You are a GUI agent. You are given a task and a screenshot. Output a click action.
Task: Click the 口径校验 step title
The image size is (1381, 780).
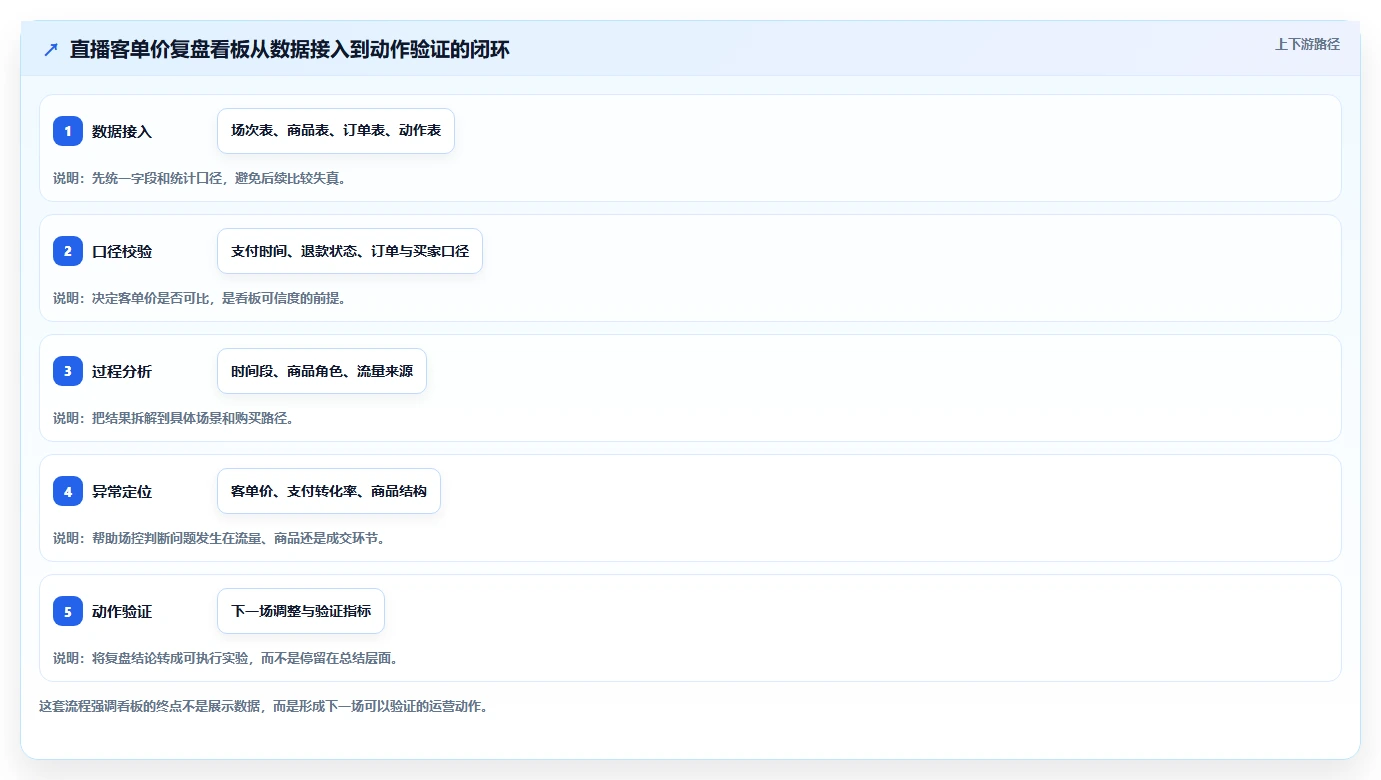click(x=122, y=251)
